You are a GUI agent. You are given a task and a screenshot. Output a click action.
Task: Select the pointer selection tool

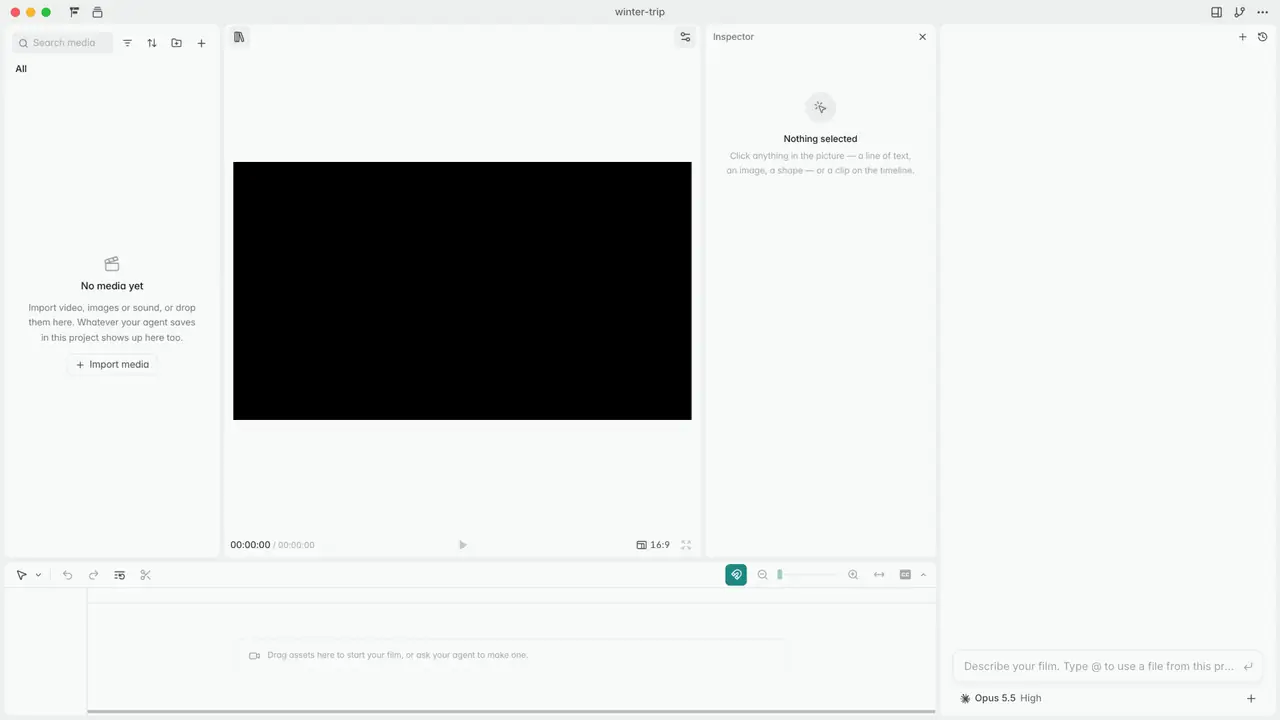[x=21, y=575]
